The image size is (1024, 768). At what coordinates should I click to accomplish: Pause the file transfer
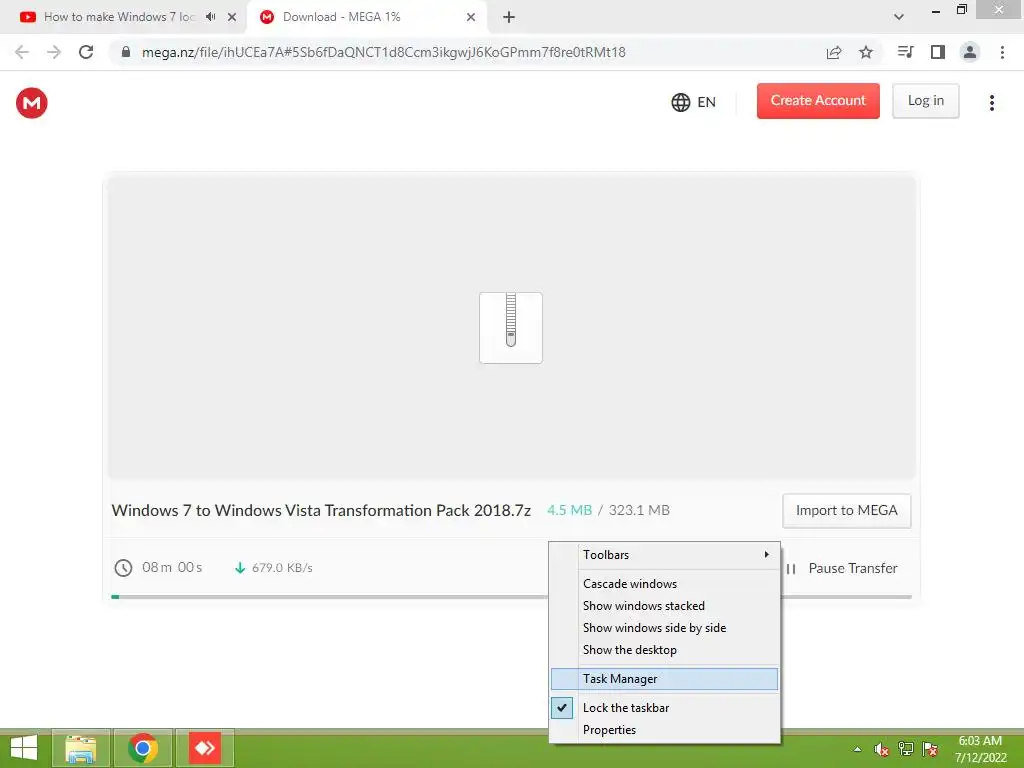pyautogui.click(x=841, y=568)
